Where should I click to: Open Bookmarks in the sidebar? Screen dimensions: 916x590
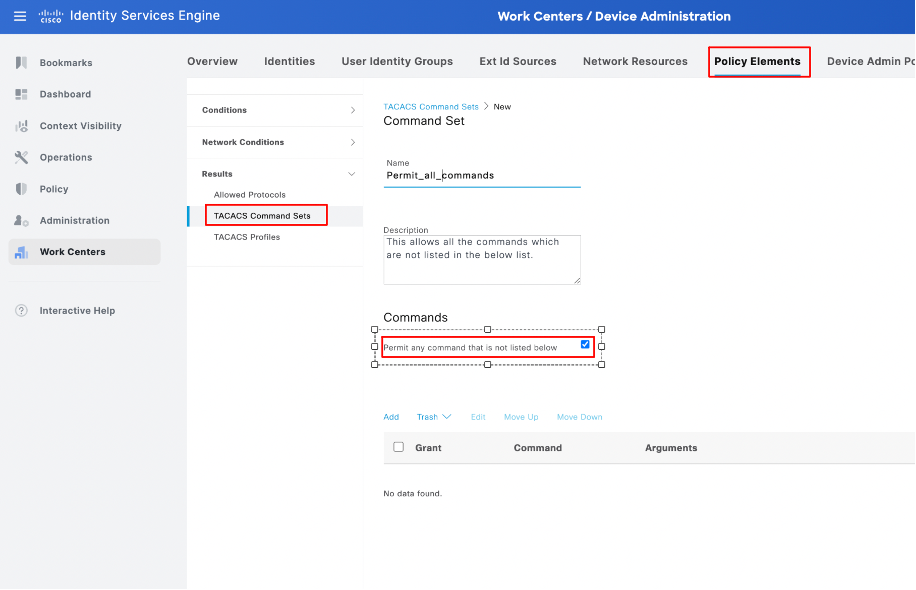point(66,63)
